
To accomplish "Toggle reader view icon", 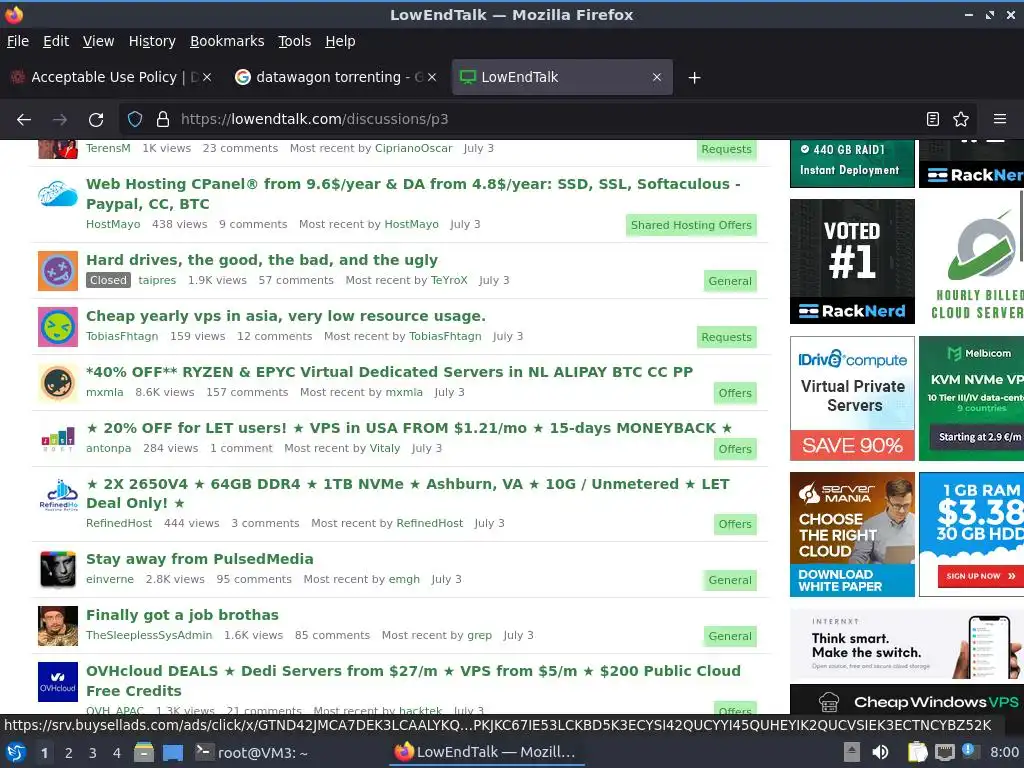I will click(x=933, y=120).
